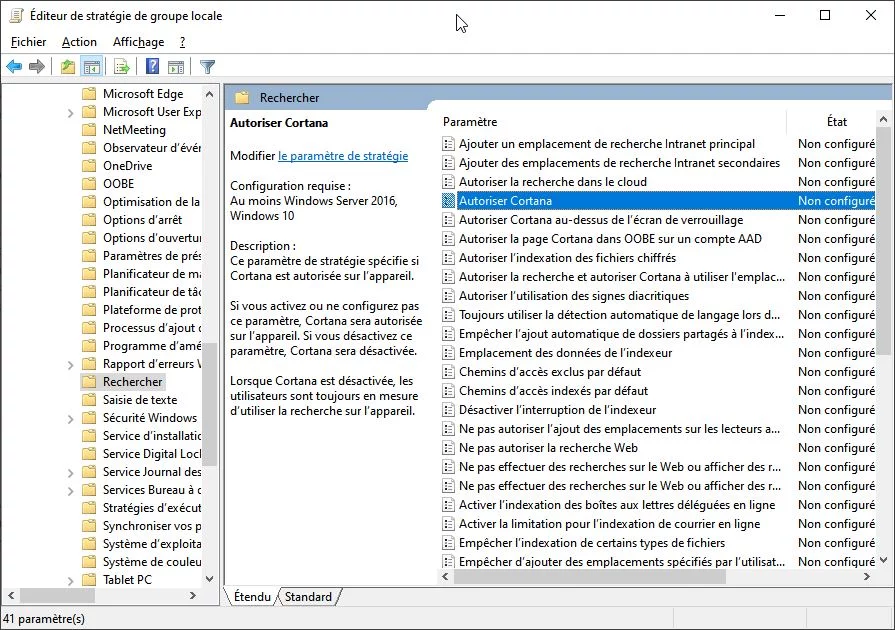Expand the Sécurité Windows tree node
The width and height of the screenshot is (895, 630).
(71, 418)
